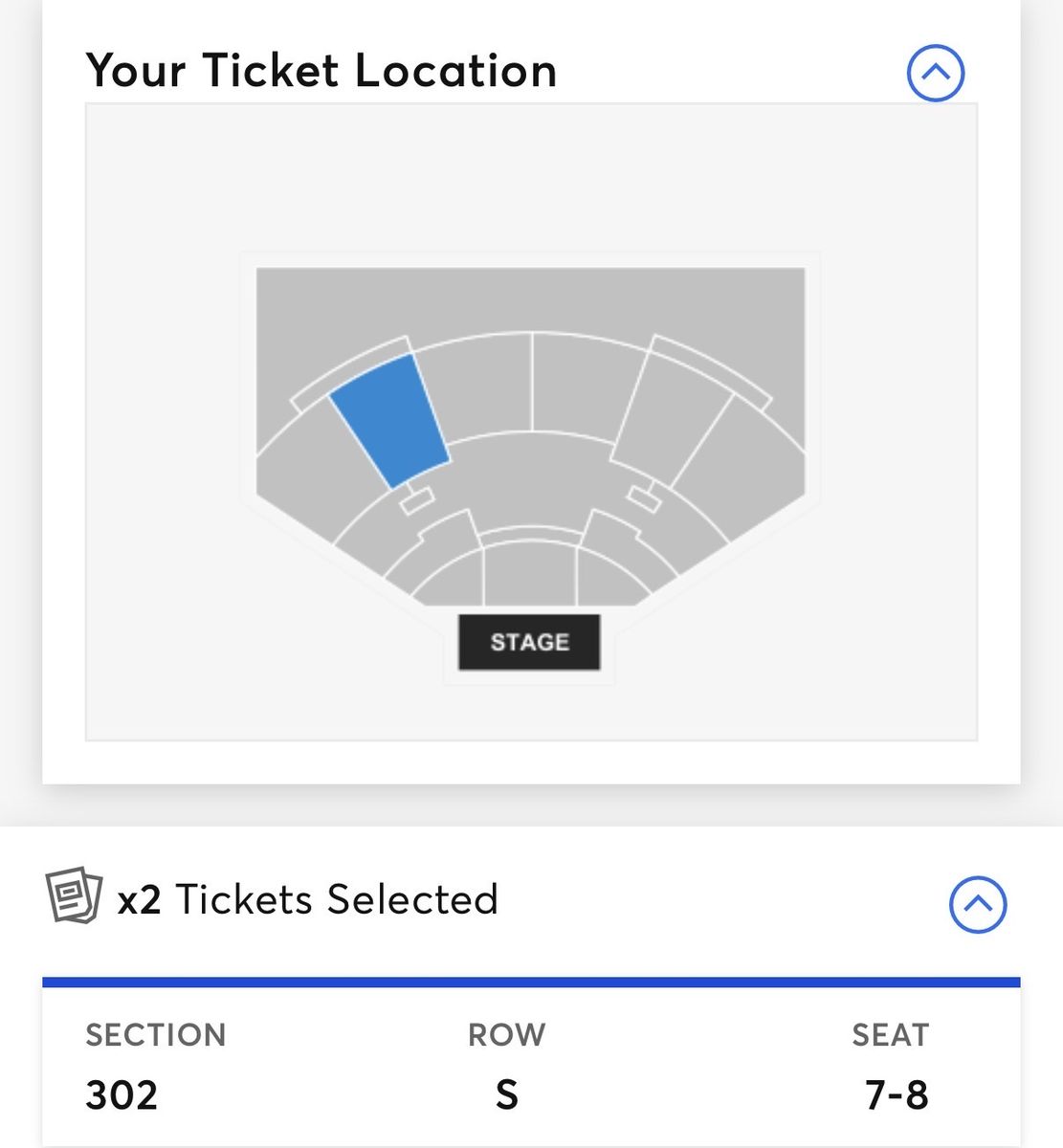
Task: Click the section number 302
Action: pyautogui.click(x=122, y=1094)
